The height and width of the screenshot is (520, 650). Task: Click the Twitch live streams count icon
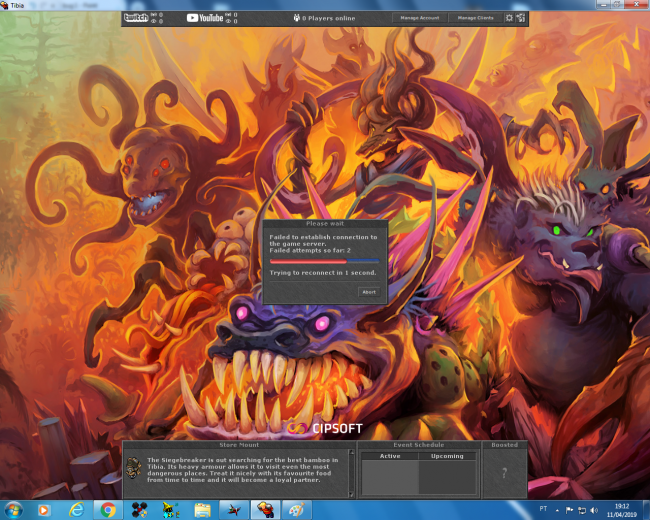click(154, 15)
